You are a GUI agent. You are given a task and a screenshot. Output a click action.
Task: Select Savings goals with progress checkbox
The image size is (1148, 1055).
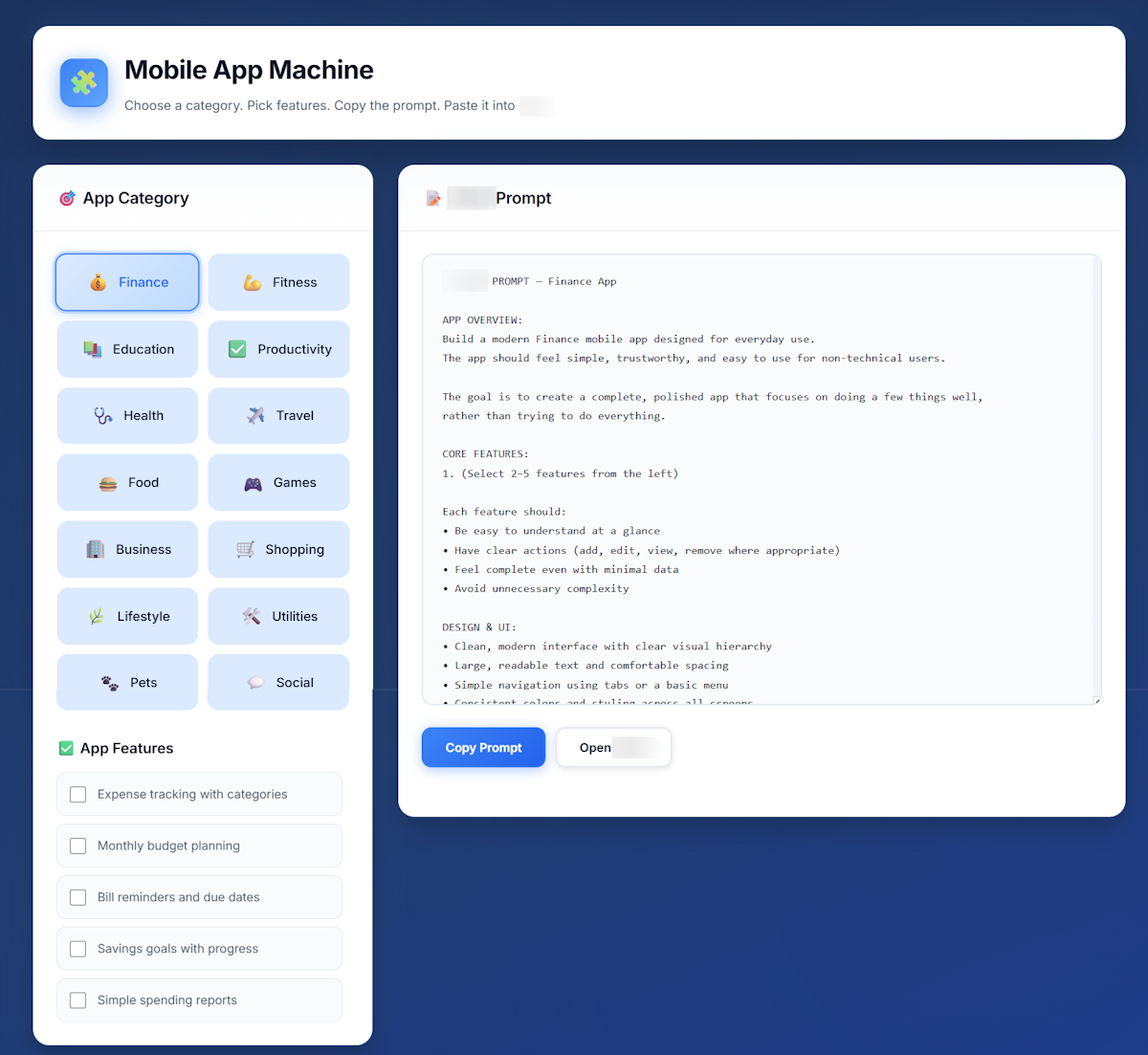(x=78, y=949)
